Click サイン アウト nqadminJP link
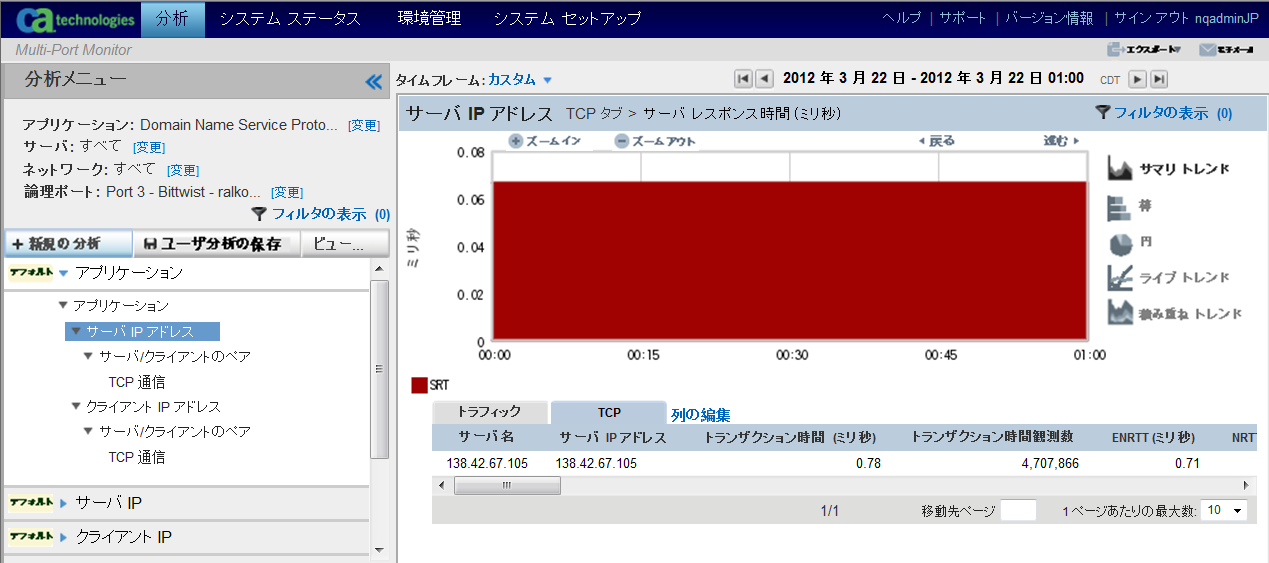This screenshot has width=1269, height=563. [1186, 18]
